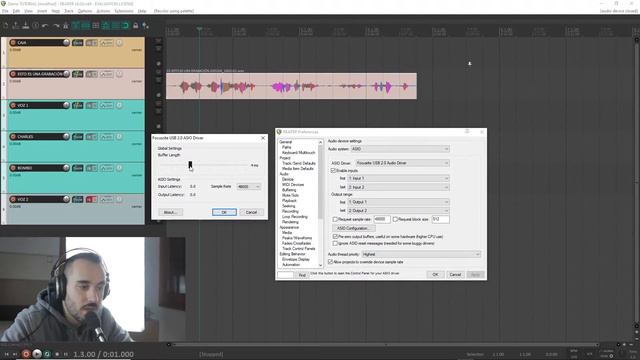Toggle Enable inputs checkbox
The height and width of the screenshot is (360, 640).
click(x=333, y=171)
